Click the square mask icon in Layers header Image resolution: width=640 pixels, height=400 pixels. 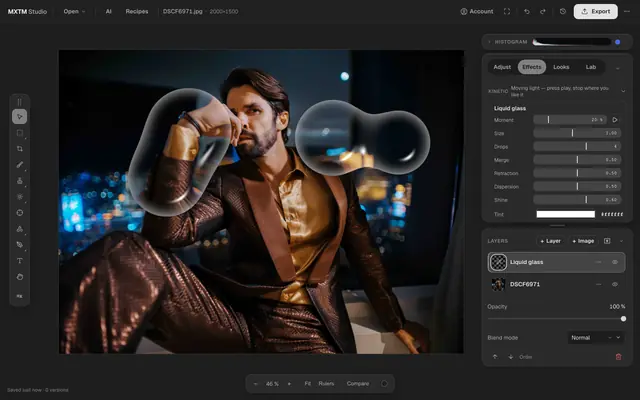(607, 241)
